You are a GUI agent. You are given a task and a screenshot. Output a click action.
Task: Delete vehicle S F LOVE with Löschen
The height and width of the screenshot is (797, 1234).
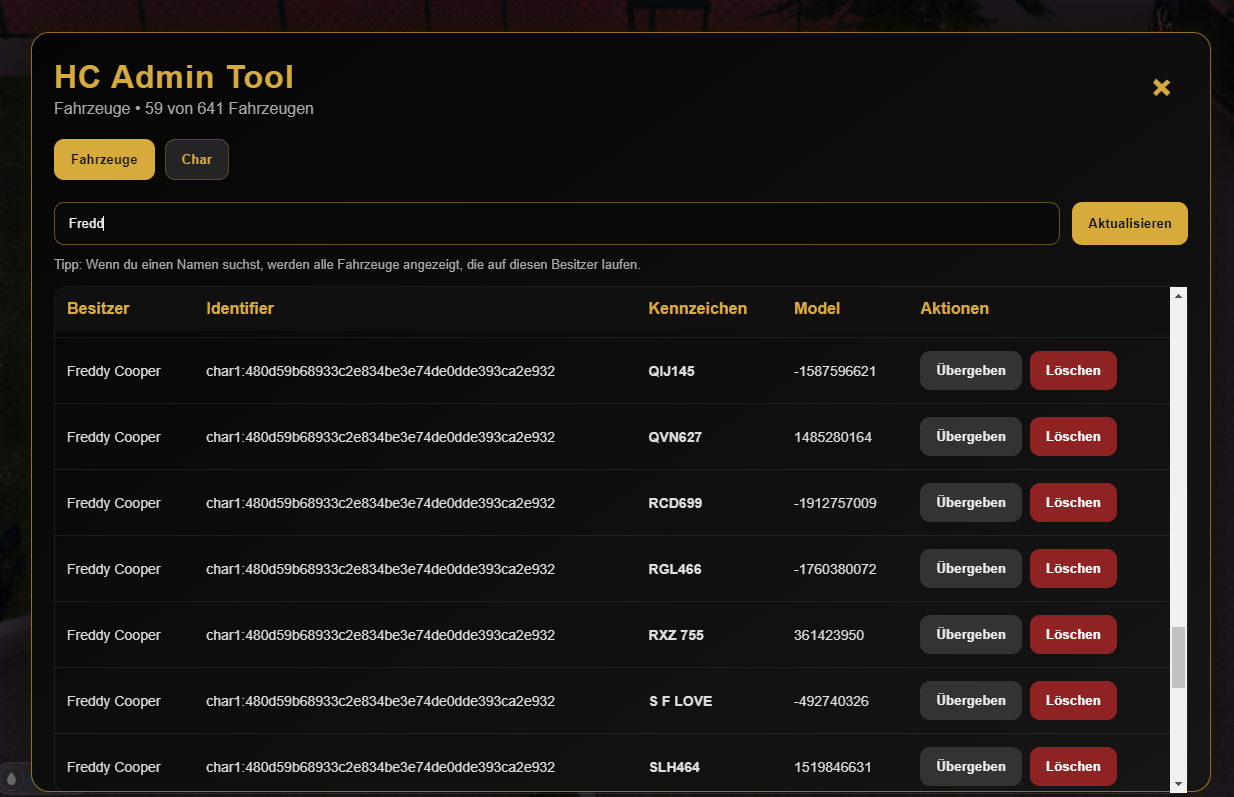[1073, 700]
